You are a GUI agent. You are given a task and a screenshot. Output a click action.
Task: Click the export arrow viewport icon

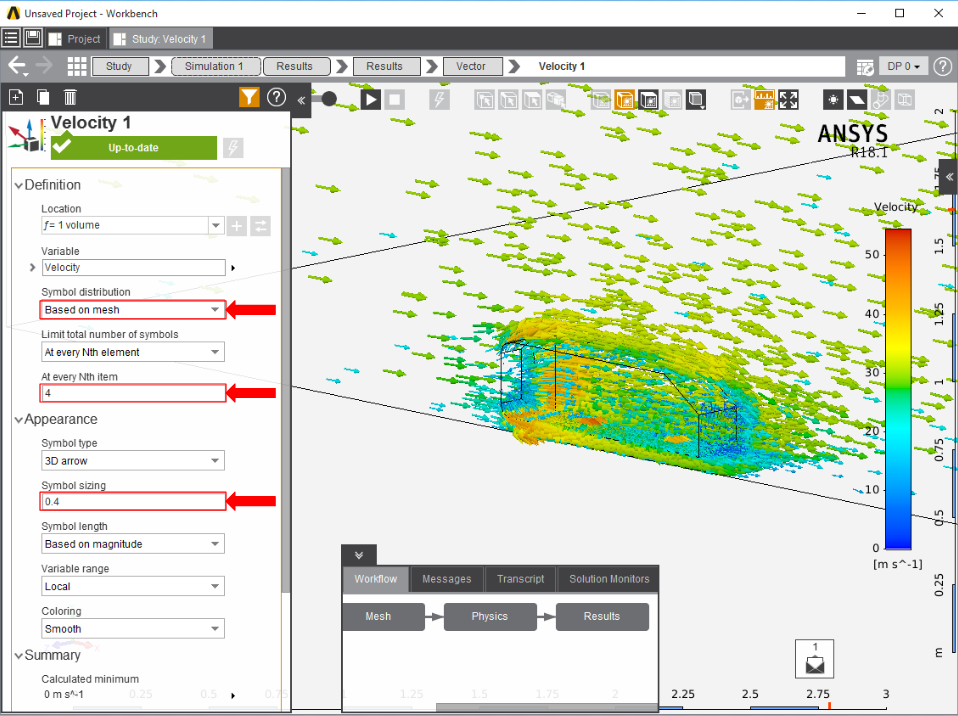tap(740, 100)
